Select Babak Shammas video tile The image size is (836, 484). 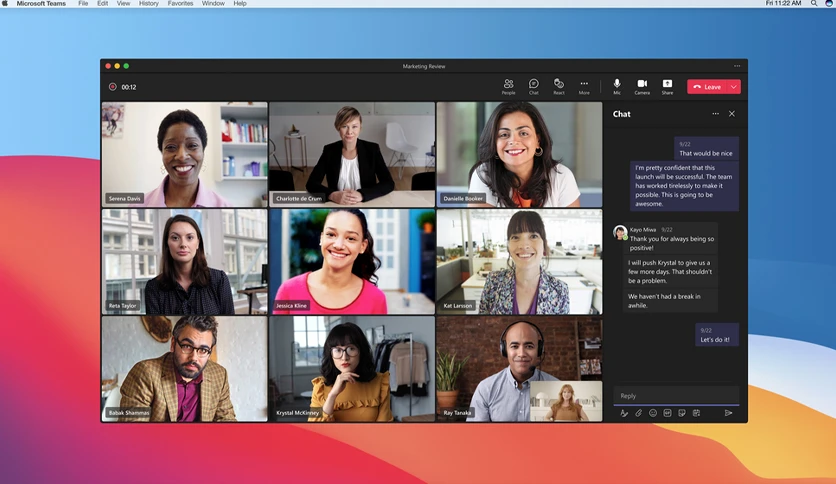point(184,369)
